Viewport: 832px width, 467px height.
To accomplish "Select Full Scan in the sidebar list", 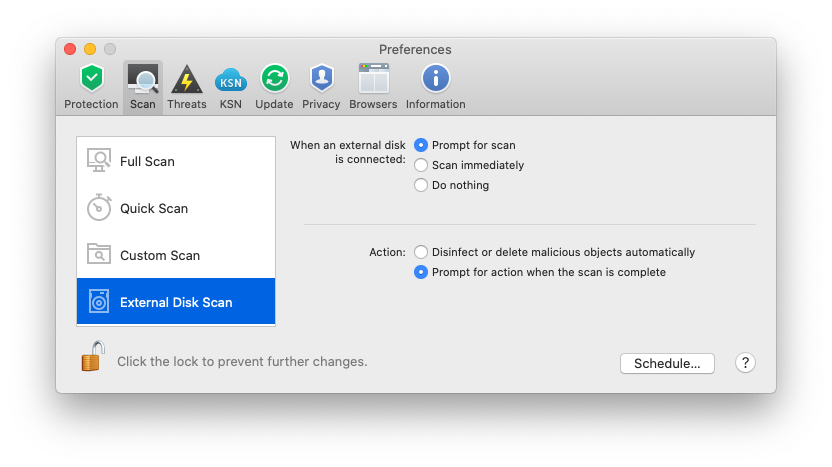I will click(176, 161).
